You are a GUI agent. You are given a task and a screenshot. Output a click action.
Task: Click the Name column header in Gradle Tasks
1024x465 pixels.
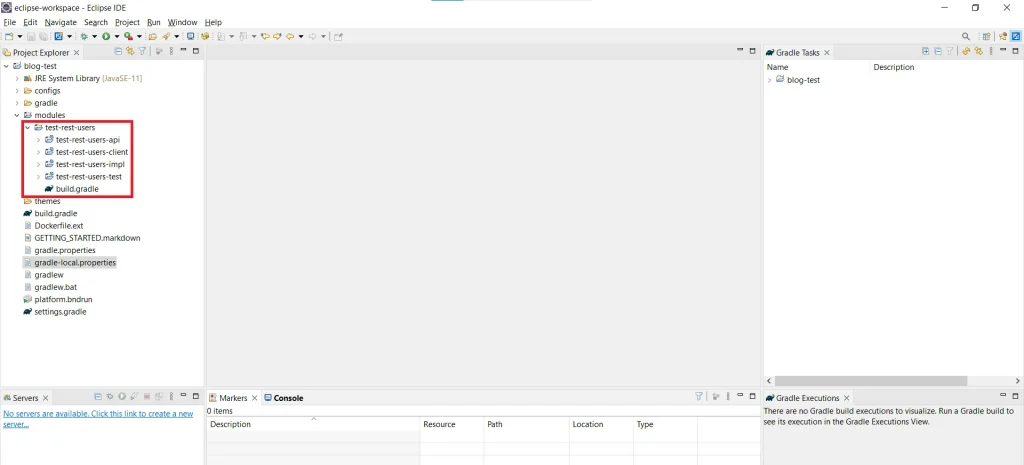point(818,67)
